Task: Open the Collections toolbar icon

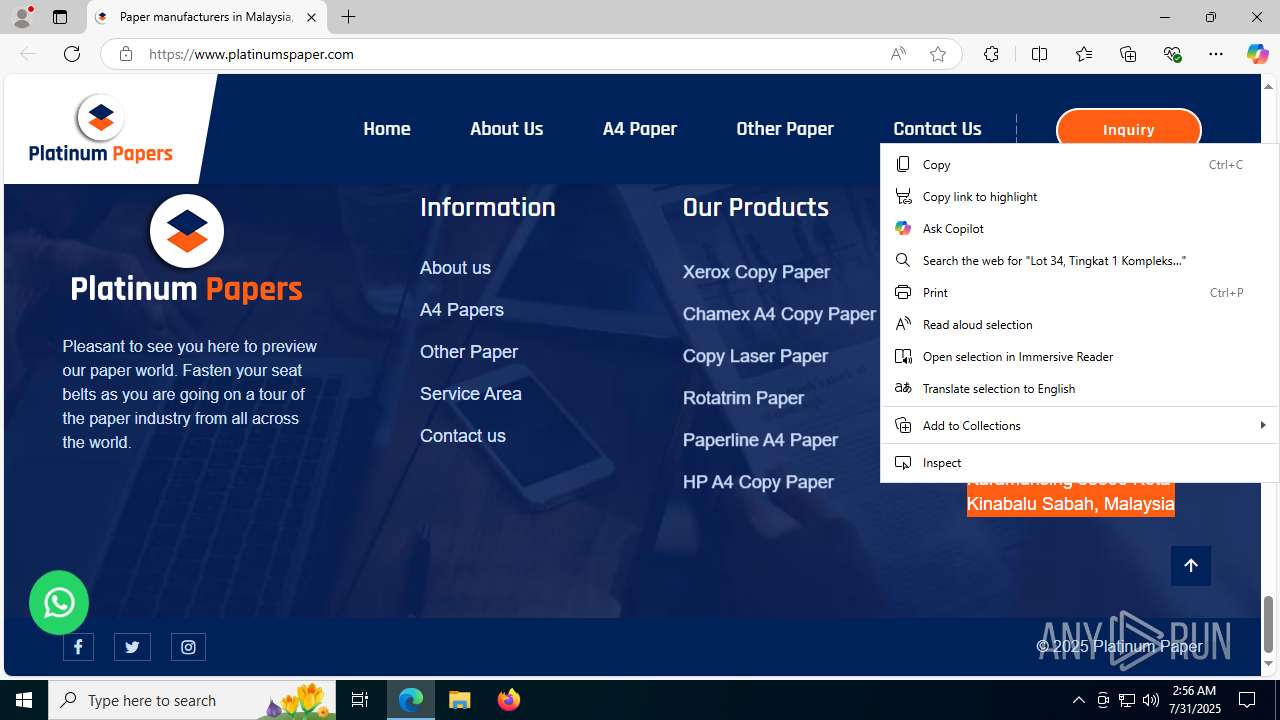Action: click(1128, 54)
